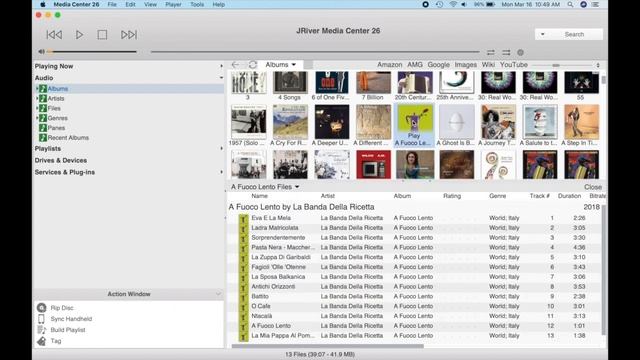Select Genres in the Audio tree
The width and height of the screenshot is (640, 360).
tap(58, 118)
